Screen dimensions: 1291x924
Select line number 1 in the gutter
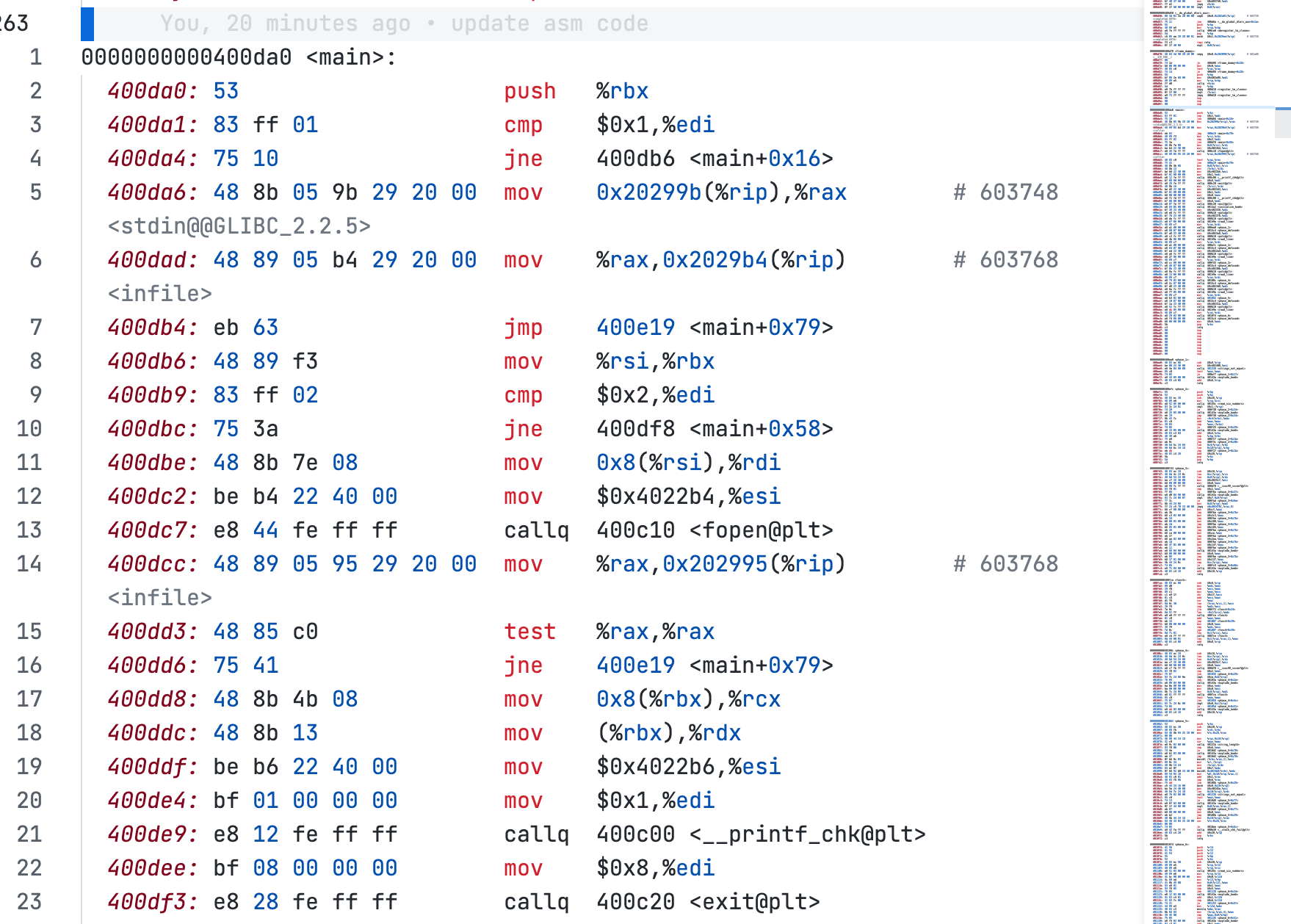[35, 57]
